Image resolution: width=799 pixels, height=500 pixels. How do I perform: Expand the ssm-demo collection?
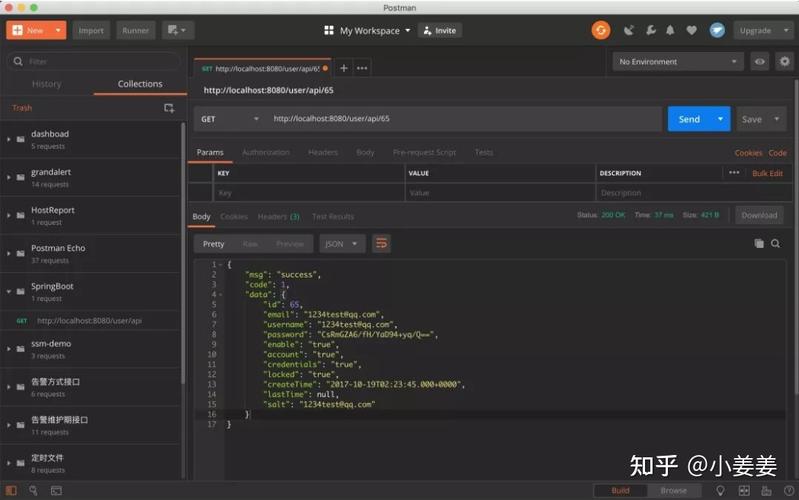[x=9, y=349]
